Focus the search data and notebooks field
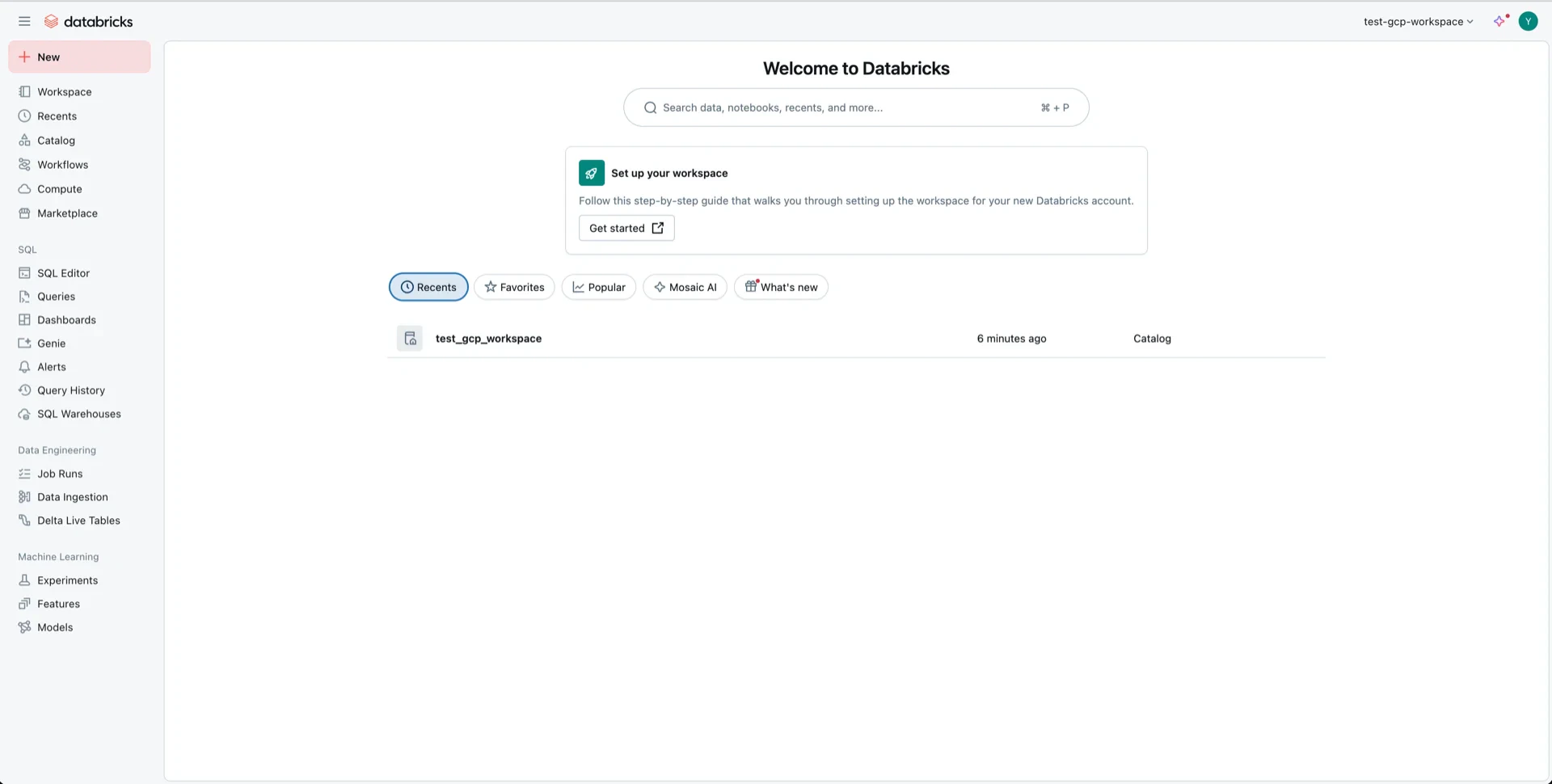1552x784 pixels. tap(856, 107)
